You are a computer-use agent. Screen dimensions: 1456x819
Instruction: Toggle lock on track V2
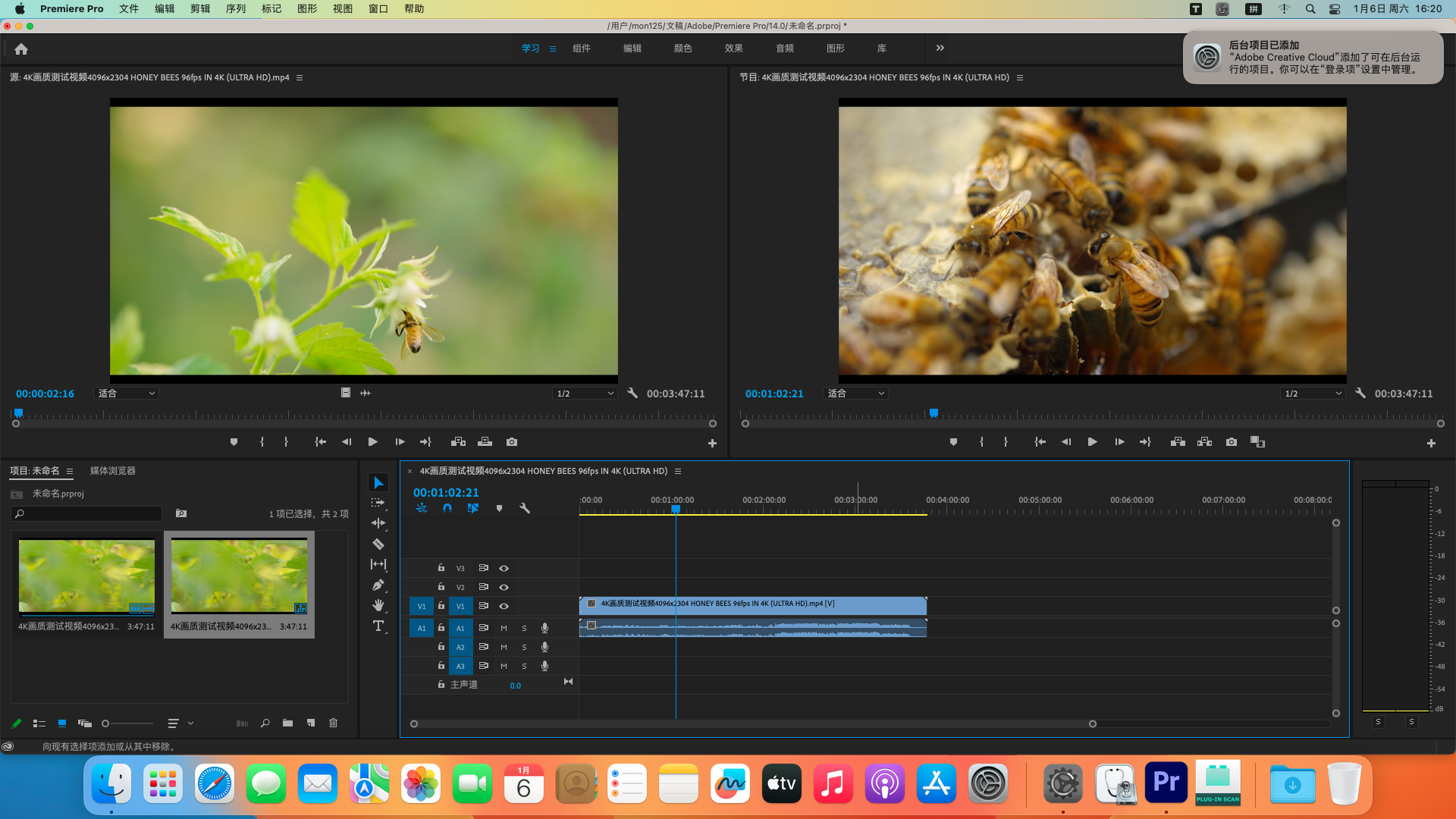pos(441,587)
